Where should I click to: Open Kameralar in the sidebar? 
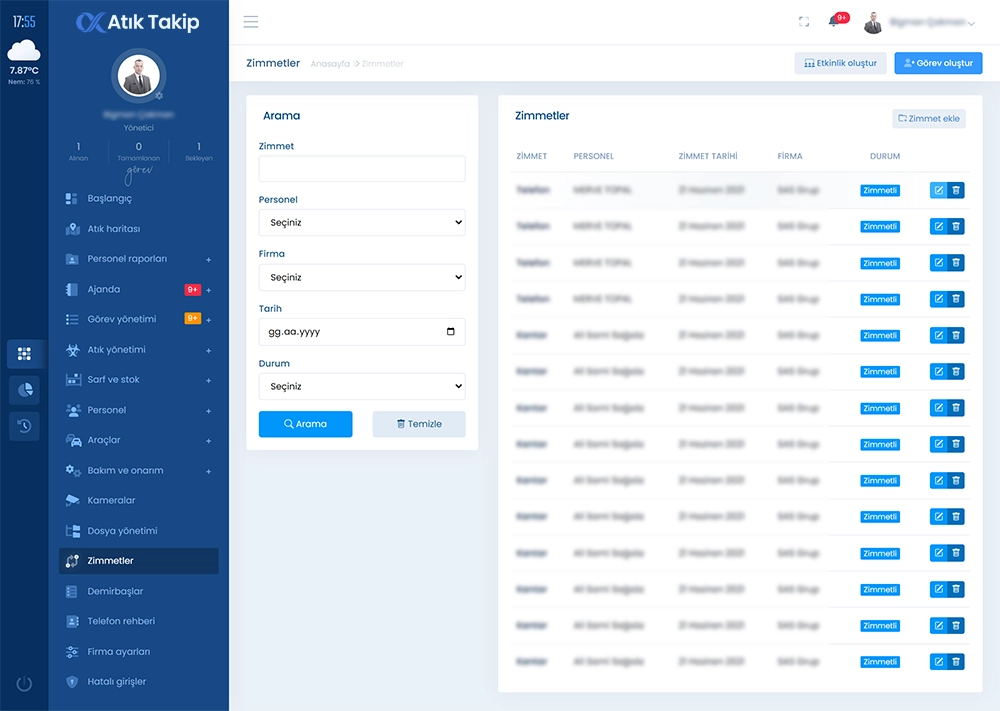[x=111, y=500]
